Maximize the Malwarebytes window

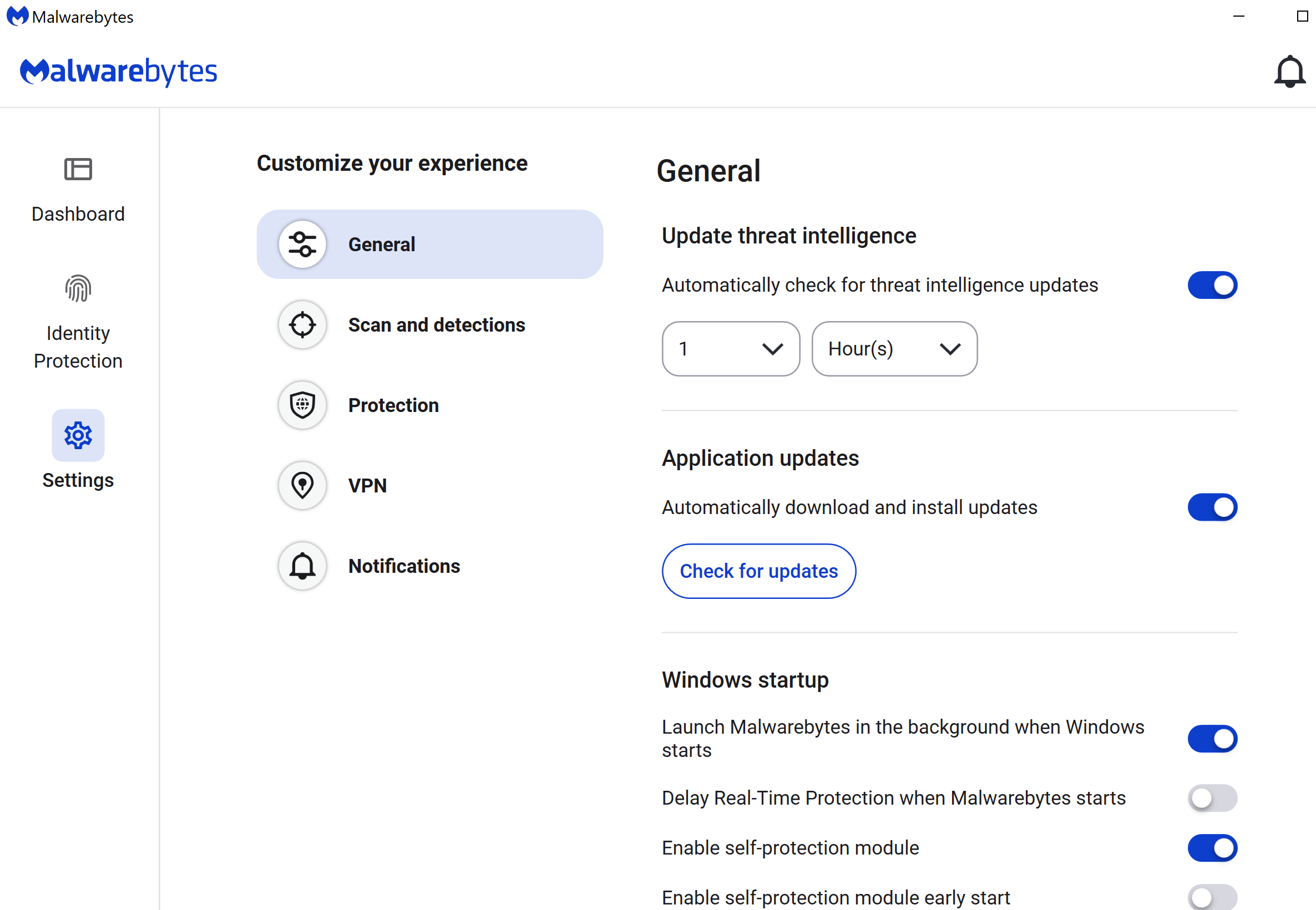click(1302, 17)
